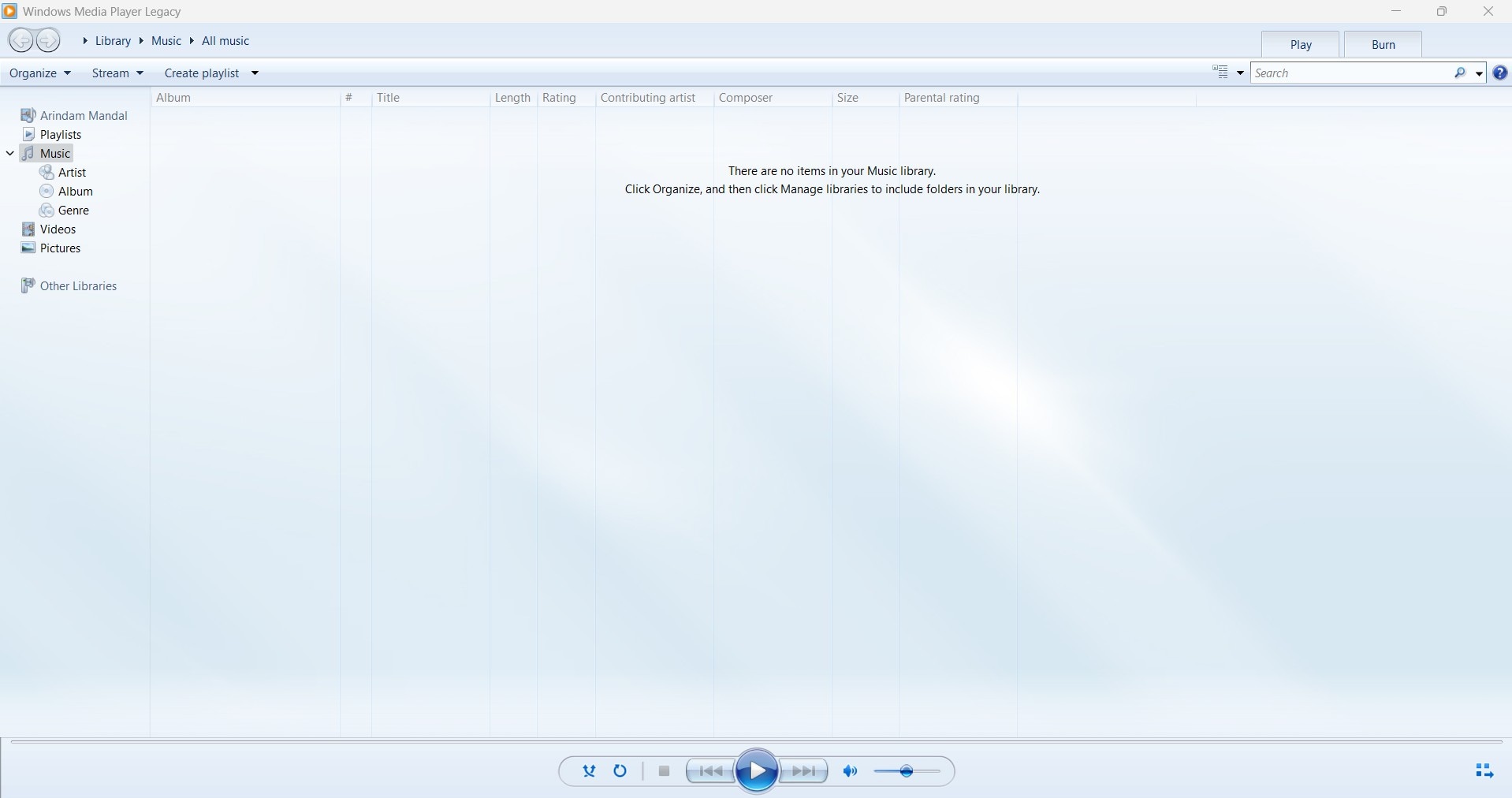Open search options dropdown arrow

1479,73
